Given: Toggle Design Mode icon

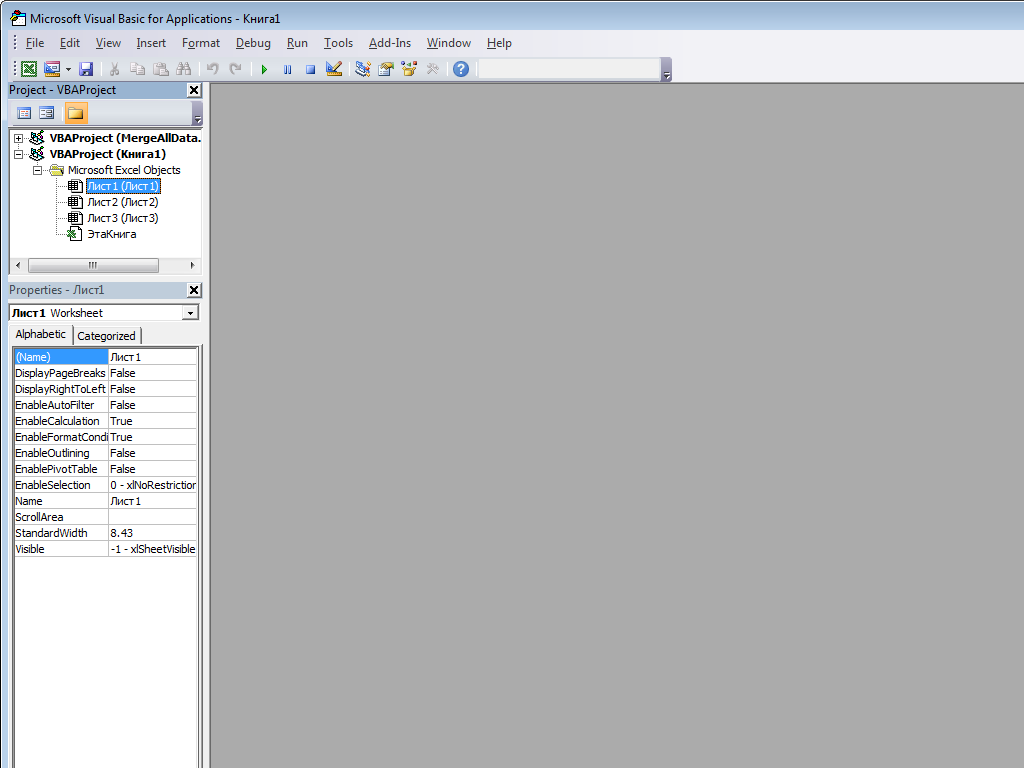Looking at the screenshot, I should coord(334,69).
